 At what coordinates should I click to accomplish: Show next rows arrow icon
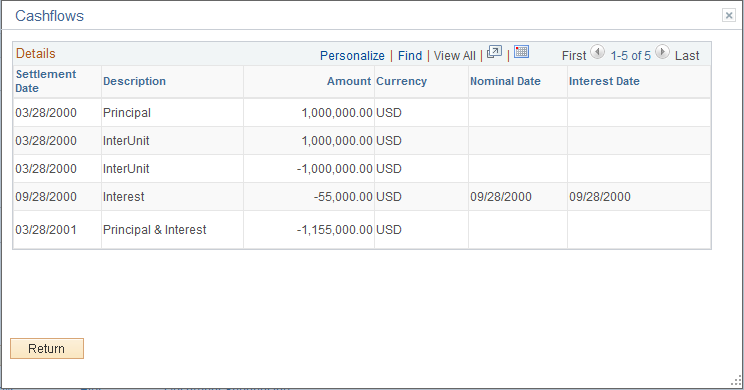[x=662, y=52]
